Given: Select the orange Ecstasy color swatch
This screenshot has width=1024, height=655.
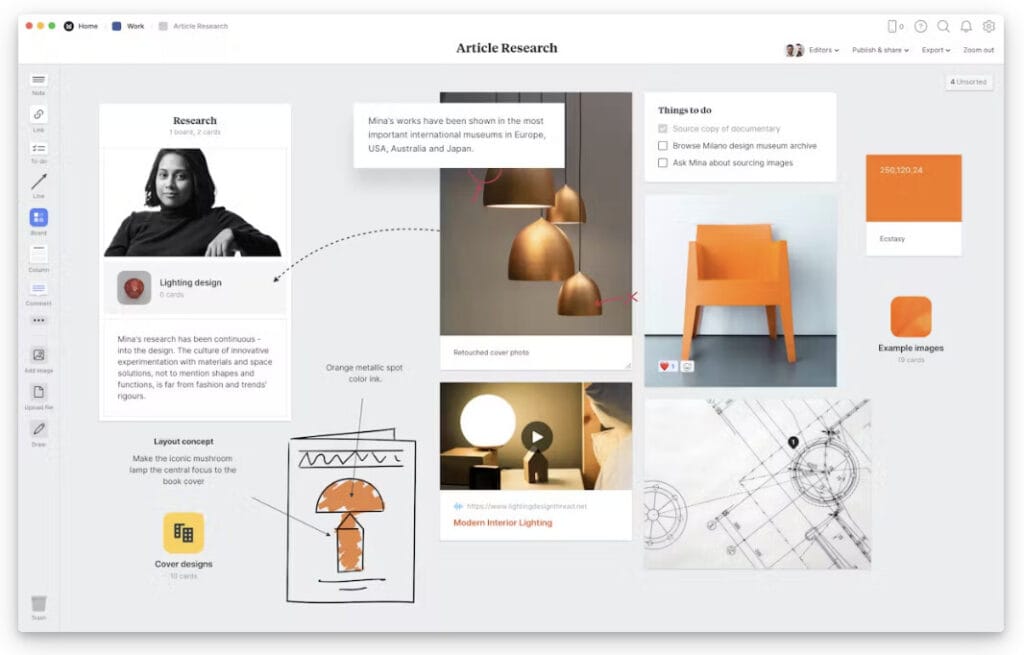Looking at the screenshot, I should point(913,188).
